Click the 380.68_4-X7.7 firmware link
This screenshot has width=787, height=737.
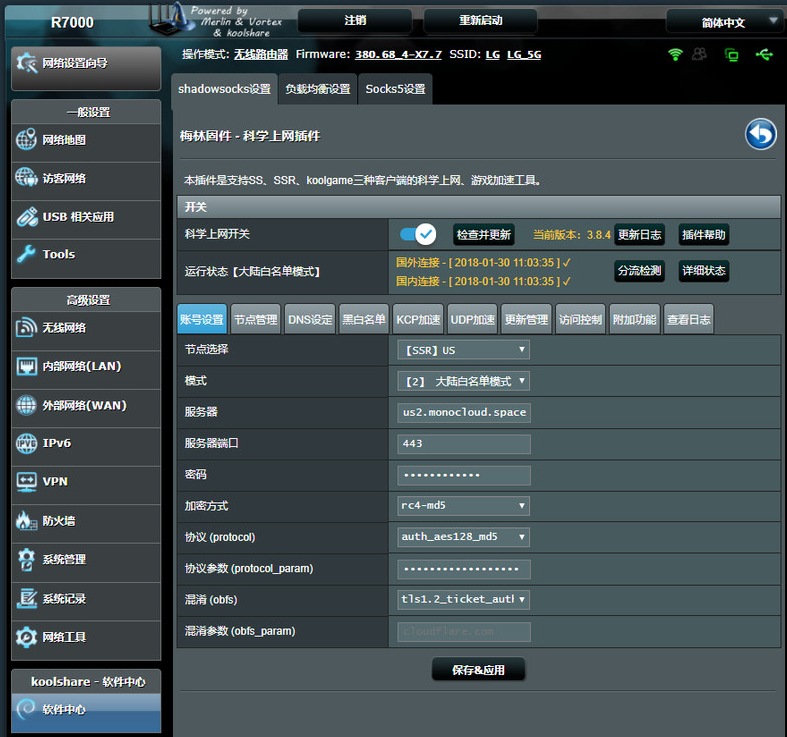(398, 54)
